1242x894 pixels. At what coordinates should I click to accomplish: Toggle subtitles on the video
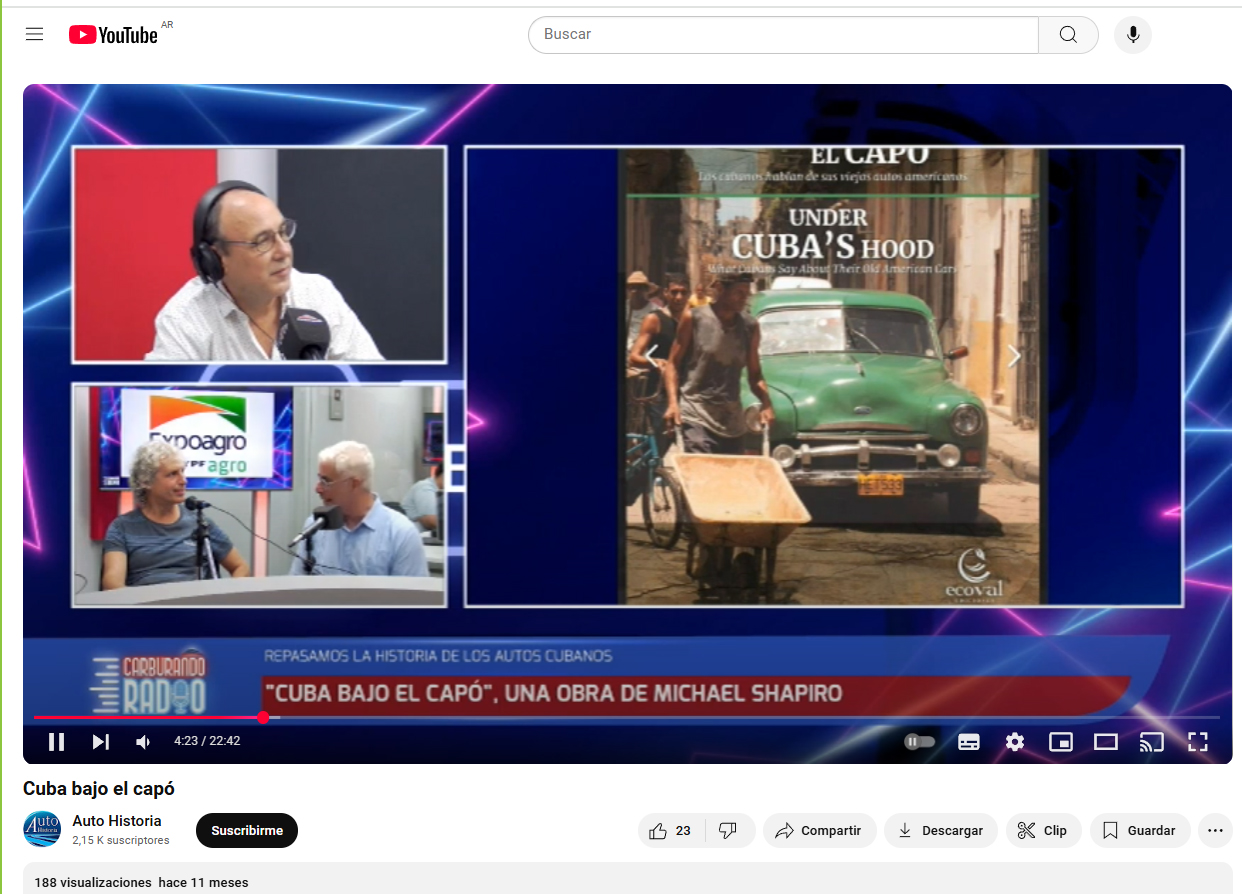point(968,741)
